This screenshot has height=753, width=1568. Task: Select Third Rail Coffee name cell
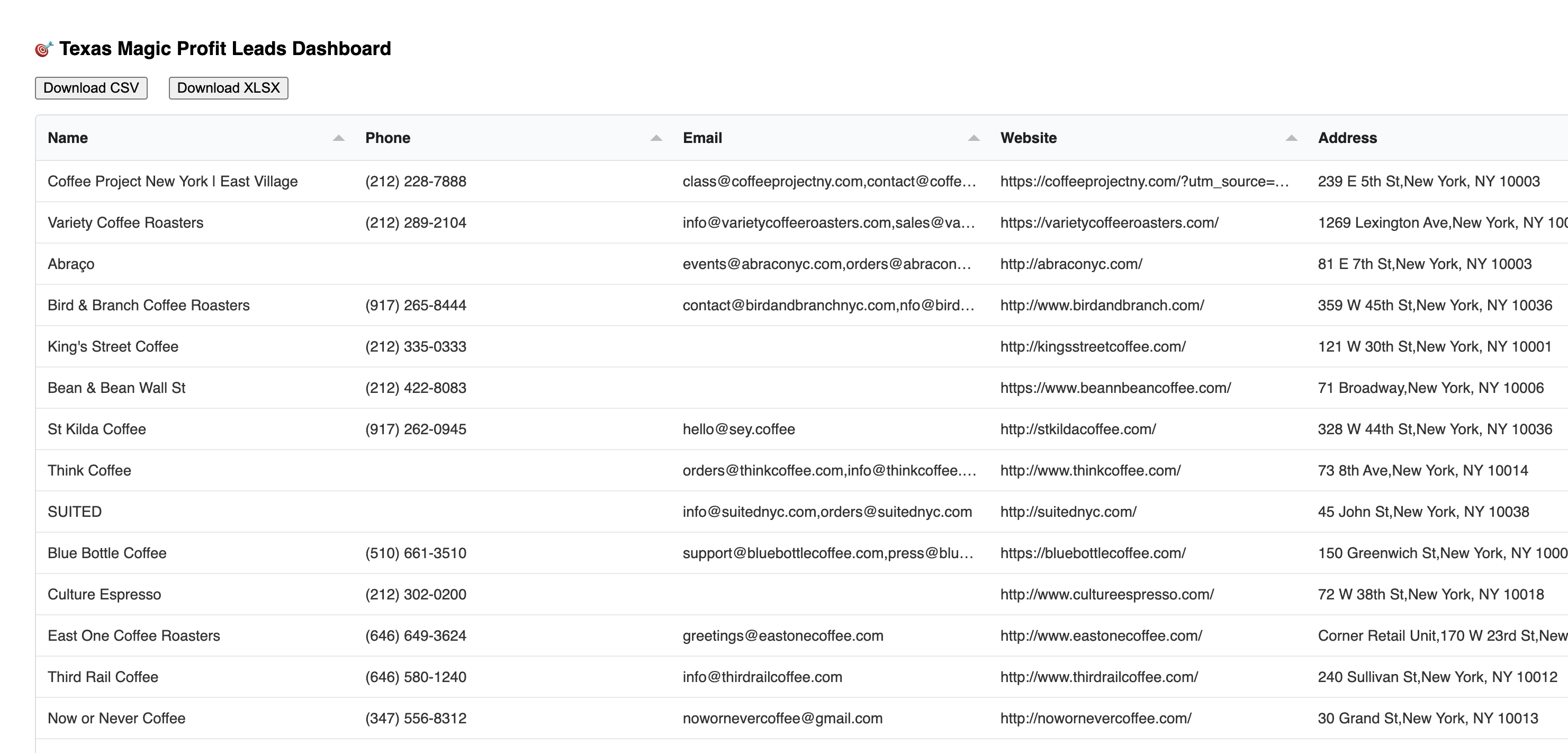(194, 677)
